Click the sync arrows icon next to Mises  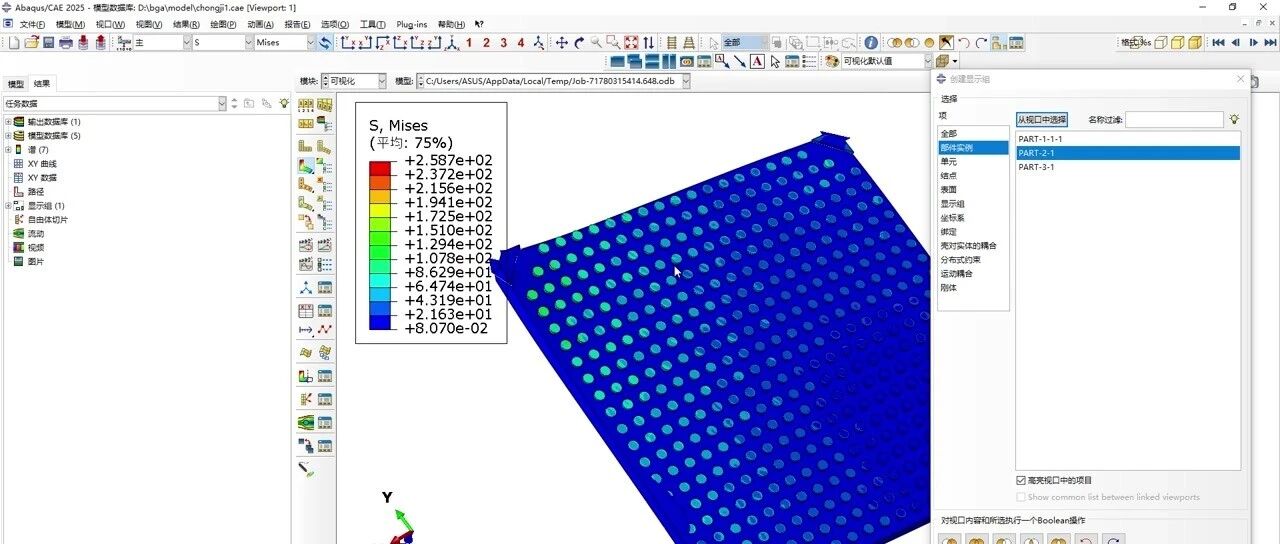point(325,42)
